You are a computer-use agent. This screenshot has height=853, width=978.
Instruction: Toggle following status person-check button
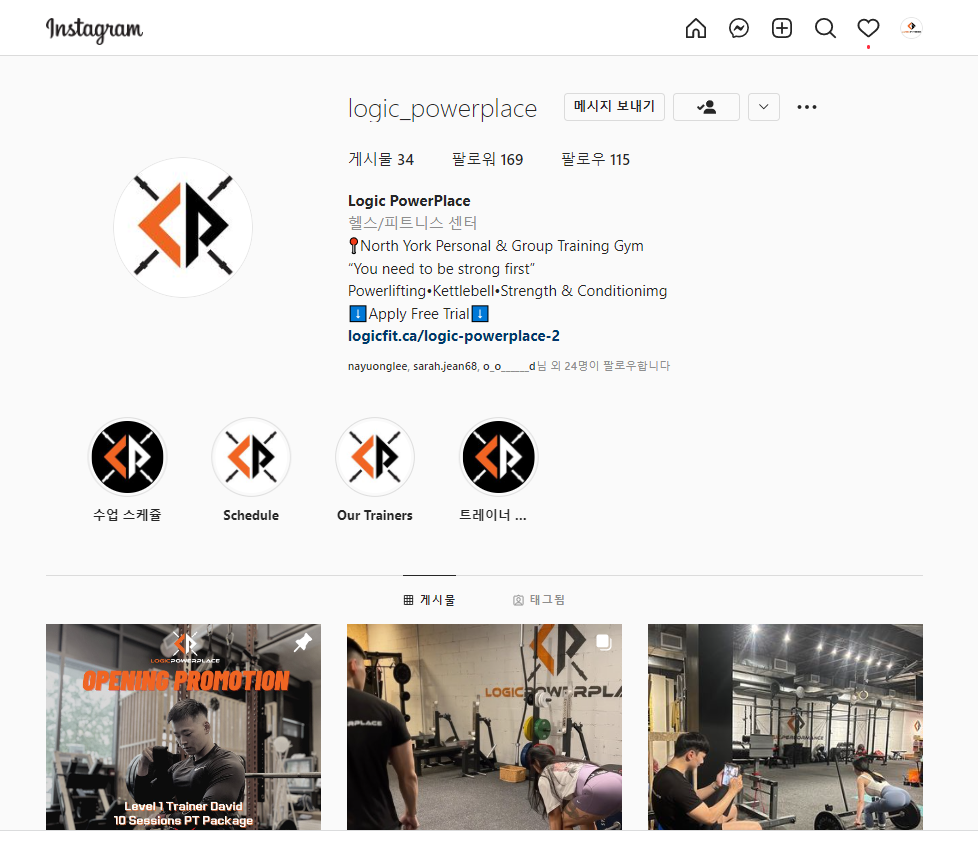pos(706,107)
